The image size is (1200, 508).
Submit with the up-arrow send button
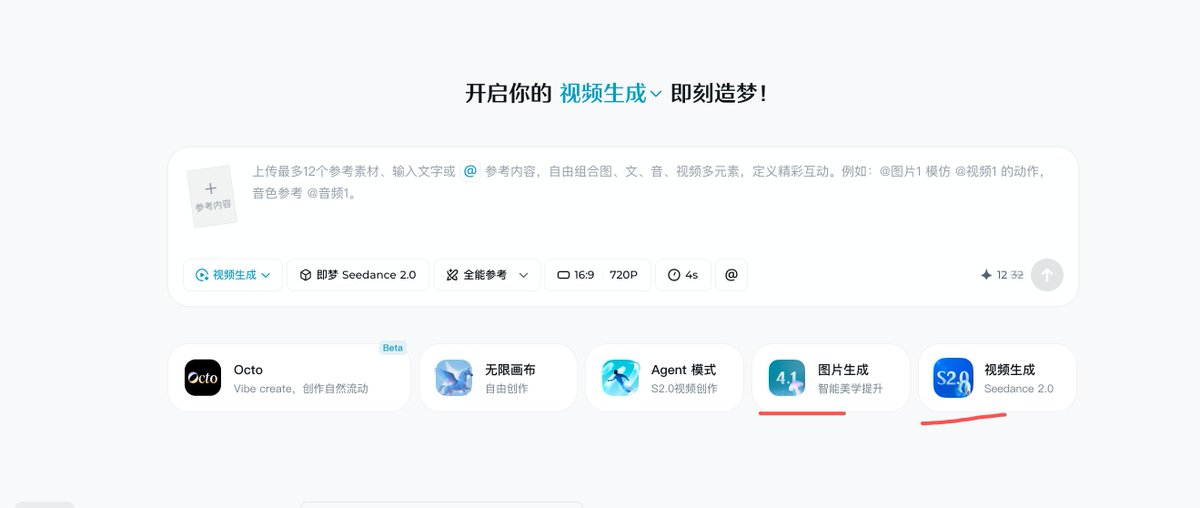[x=1047, y=275]
